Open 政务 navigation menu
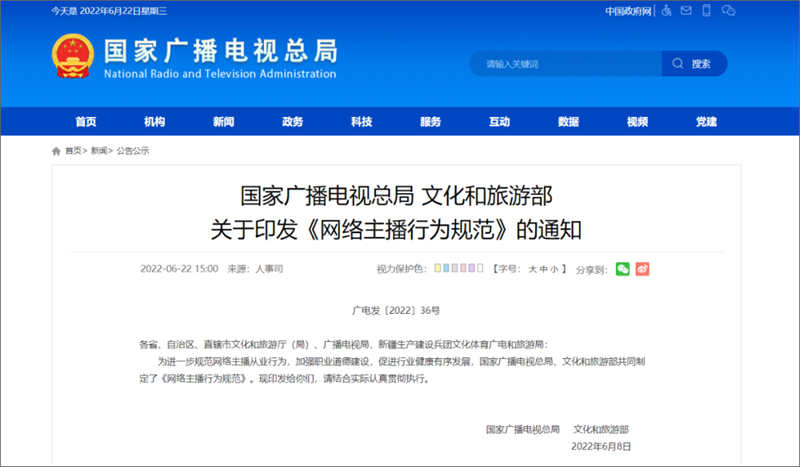The height and width of the screenshot is (467, 800). [x=292, y=121]
